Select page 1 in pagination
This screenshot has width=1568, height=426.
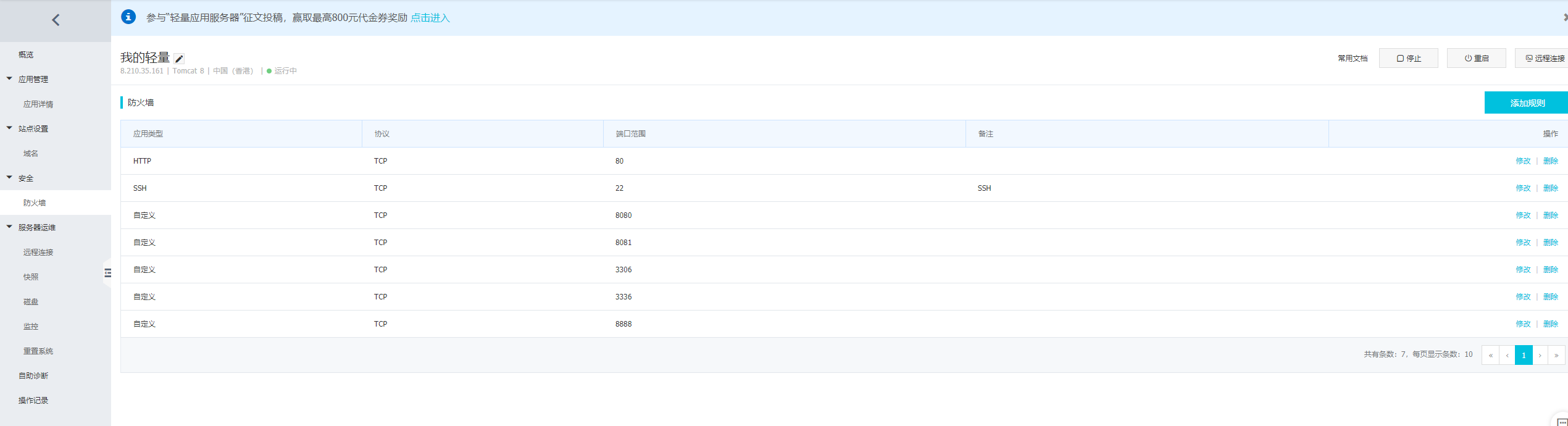pos(1524,355)
